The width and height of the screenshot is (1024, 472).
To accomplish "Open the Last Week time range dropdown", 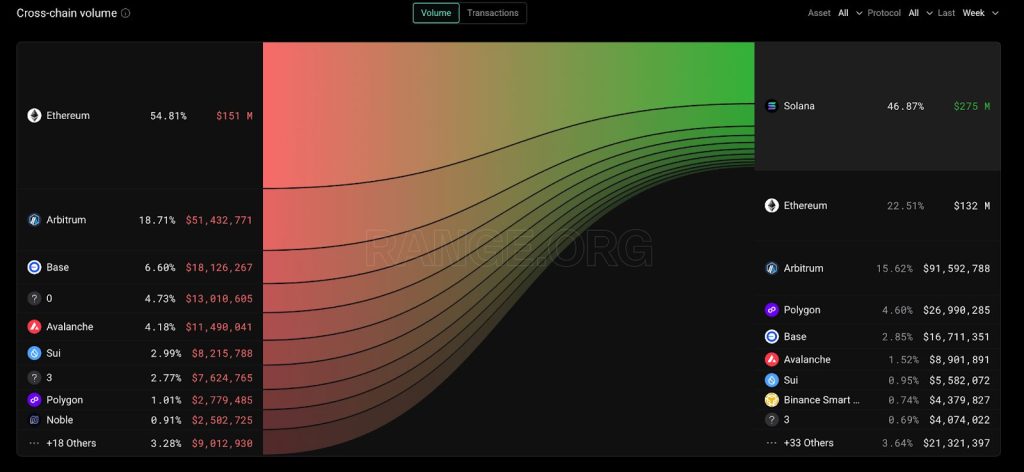I will point(980,13).
